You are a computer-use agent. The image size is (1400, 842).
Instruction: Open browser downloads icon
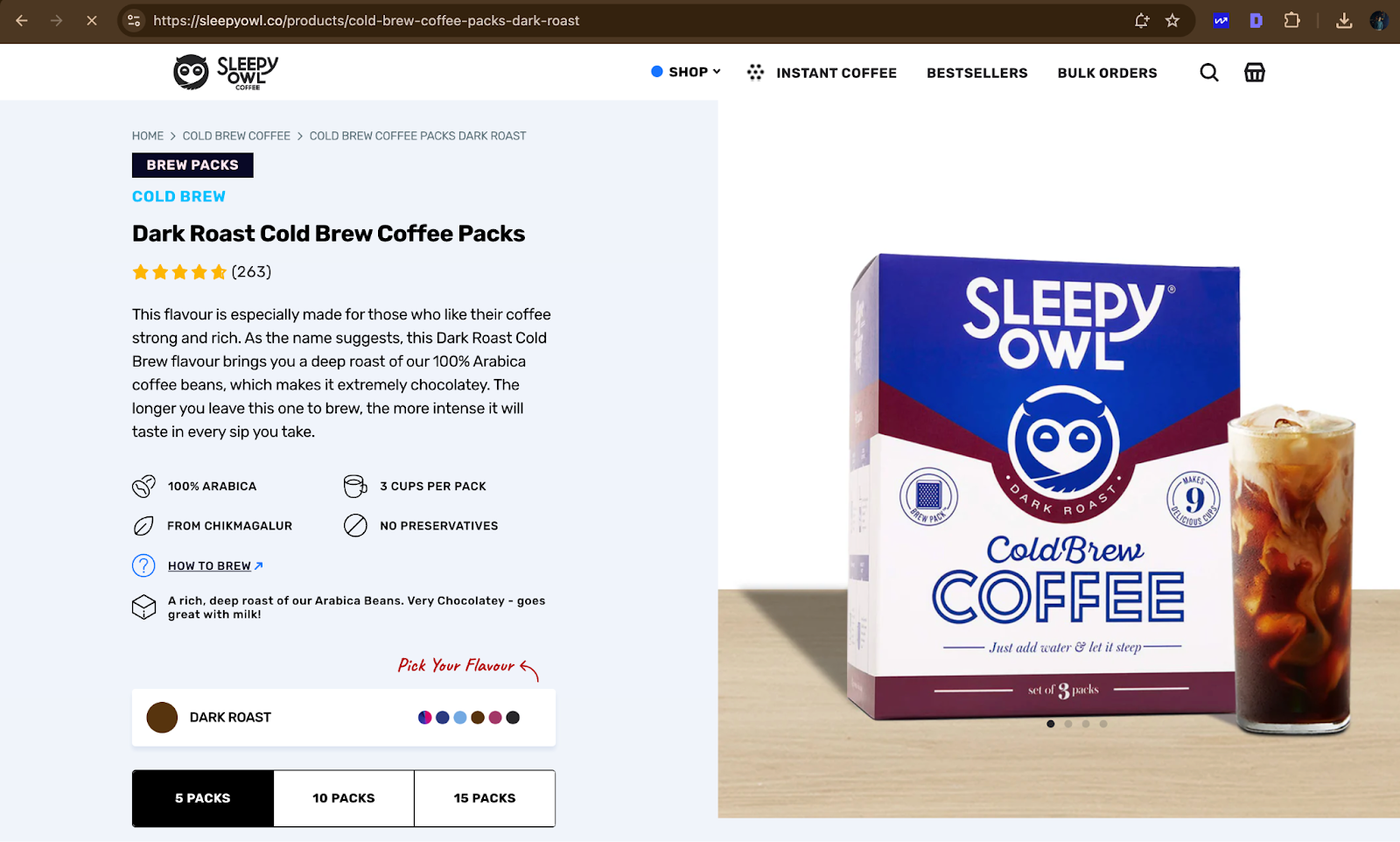coord(1344,20)
